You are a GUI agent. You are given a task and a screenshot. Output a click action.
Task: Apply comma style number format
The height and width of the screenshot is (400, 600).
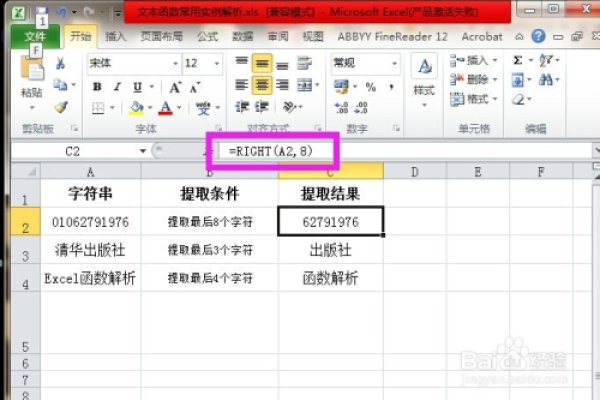[x=391, y=87]
